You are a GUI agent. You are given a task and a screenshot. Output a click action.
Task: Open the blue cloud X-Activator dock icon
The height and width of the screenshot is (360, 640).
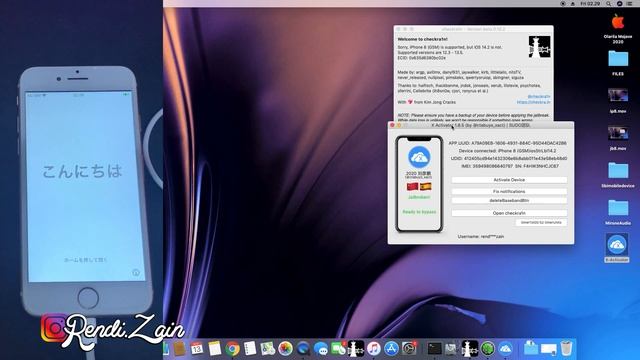pyautogui.click(x=505, y=349)
